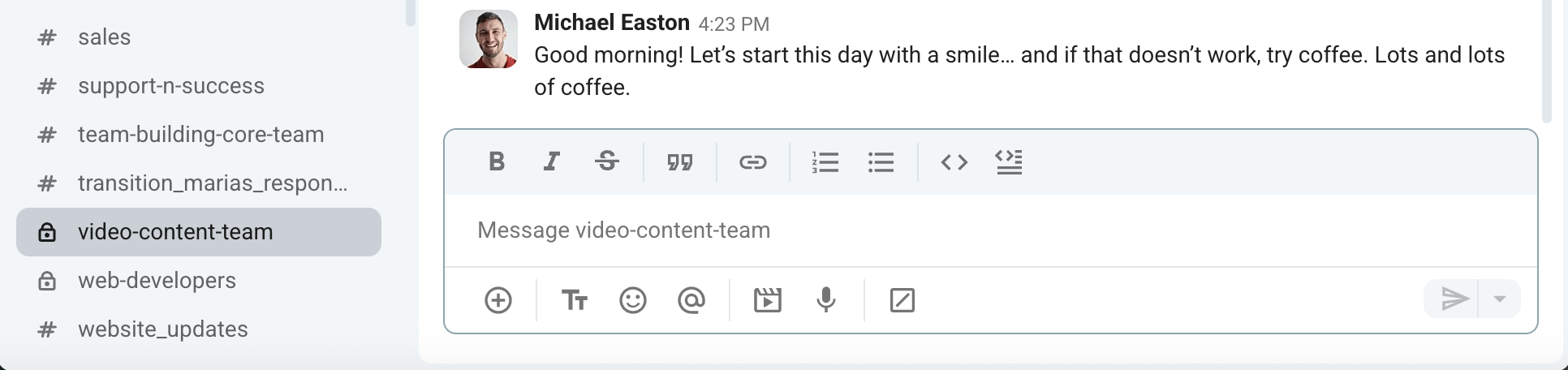The image size is (1568, 370).
Task: Insert a code block
Action: coord(1009,162)
